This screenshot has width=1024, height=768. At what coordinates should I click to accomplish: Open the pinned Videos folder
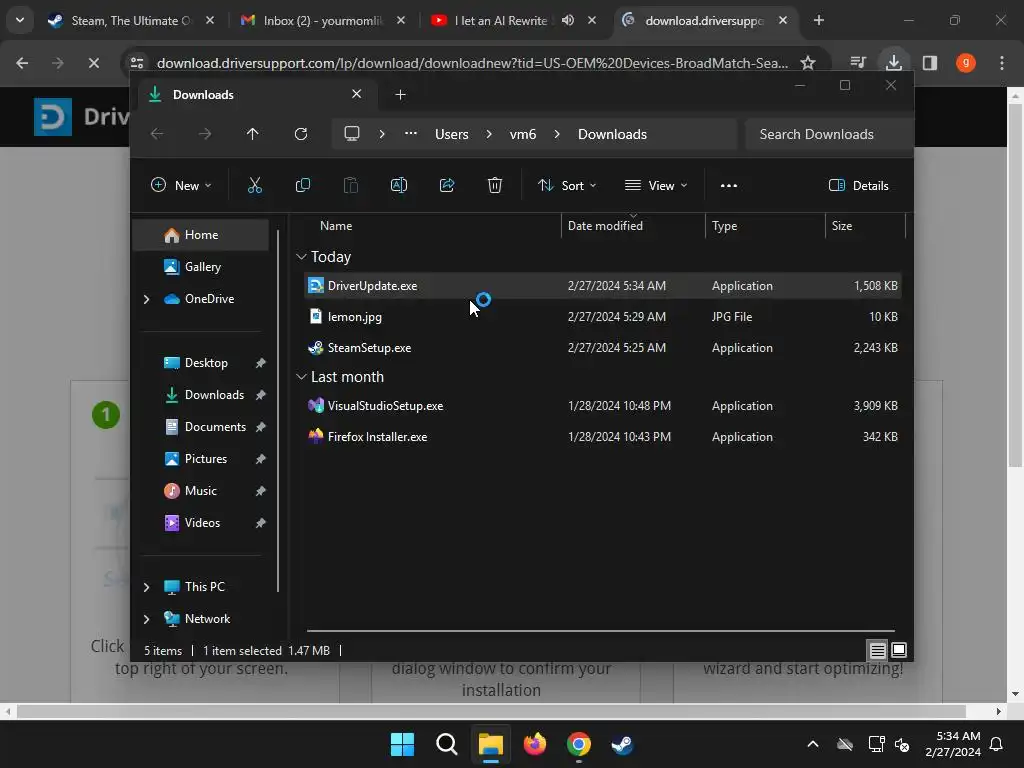[200, 523]
